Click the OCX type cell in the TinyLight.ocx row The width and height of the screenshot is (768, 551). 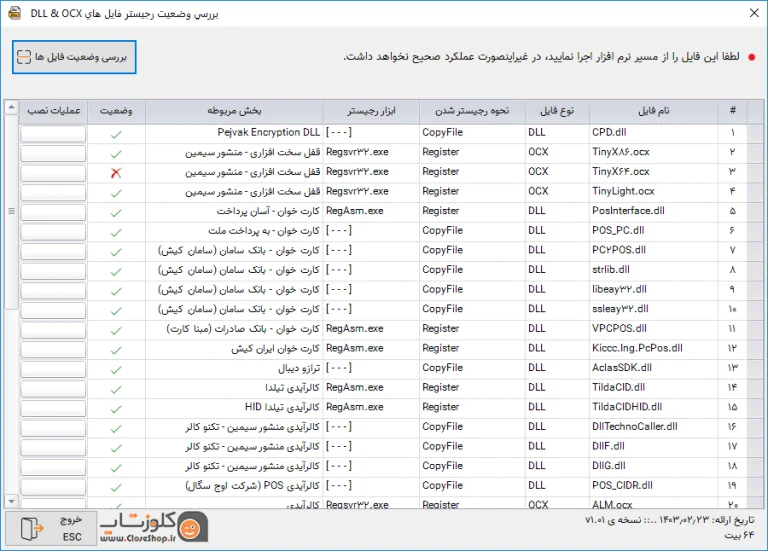(557, 192)
